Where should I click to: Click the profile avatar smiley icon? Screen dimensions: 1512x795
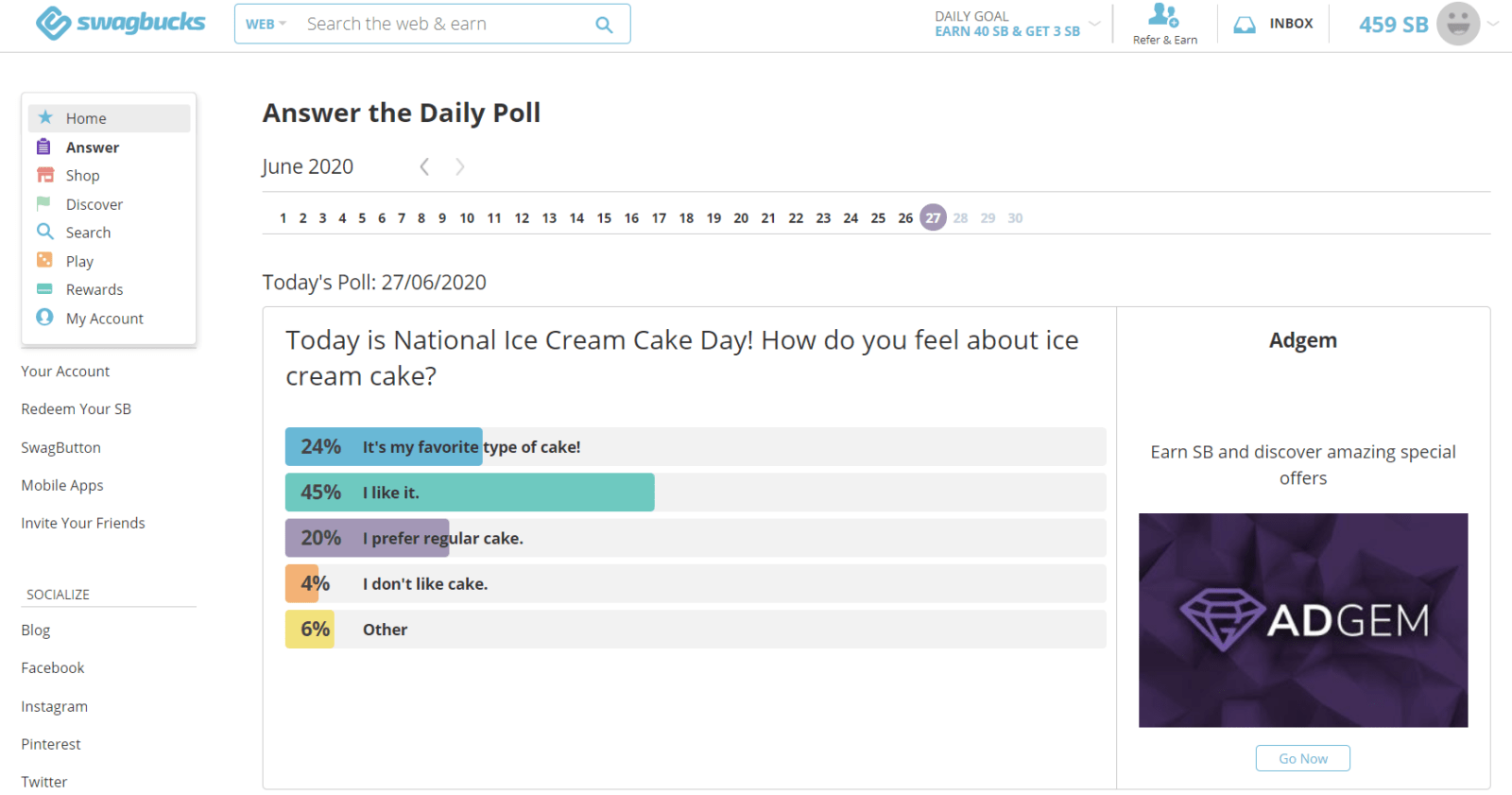click(x=1457, y=24)
